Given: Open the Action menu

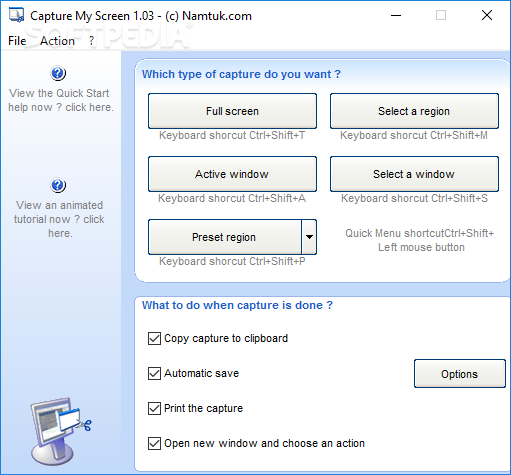Looking at the screenshot, I should [57, 41].
